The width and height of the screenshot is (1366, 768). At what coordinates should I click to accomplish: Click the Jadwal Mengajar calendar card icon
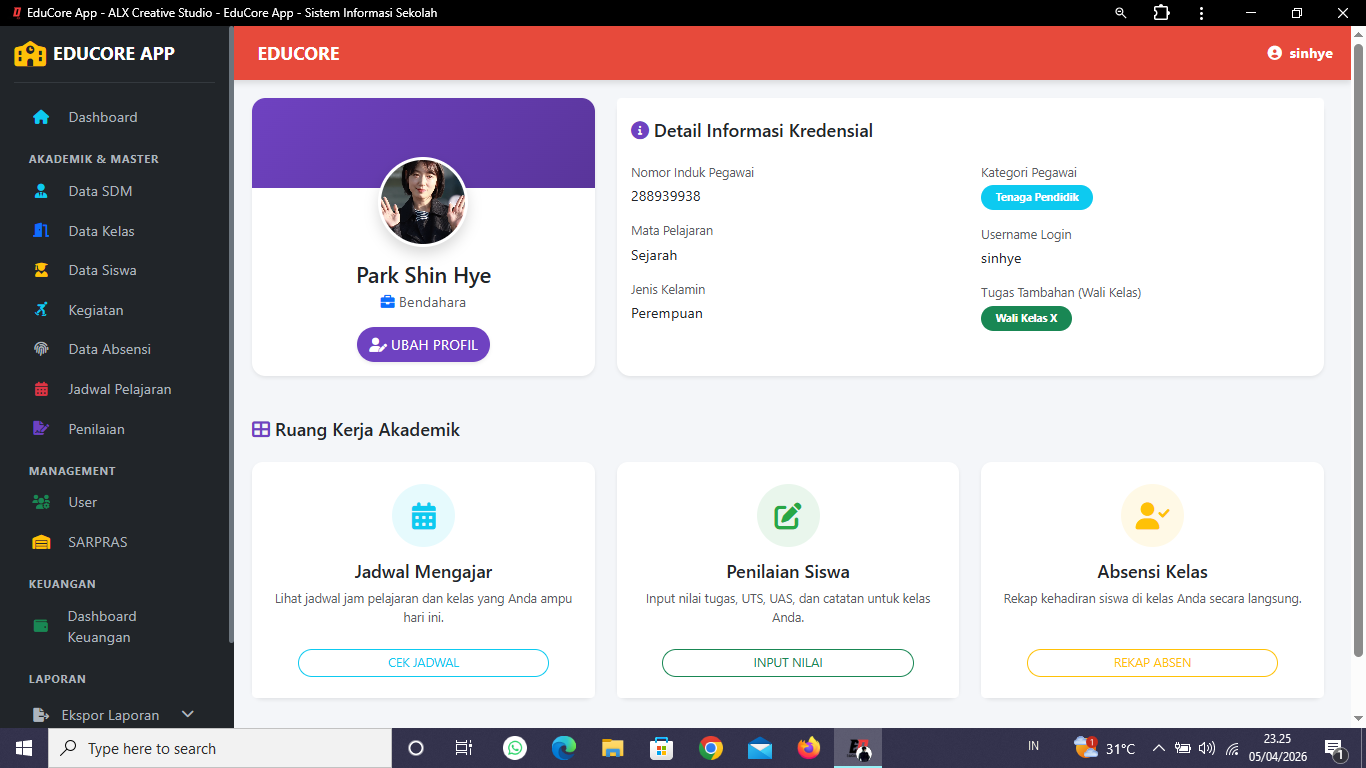coord(423,516)
